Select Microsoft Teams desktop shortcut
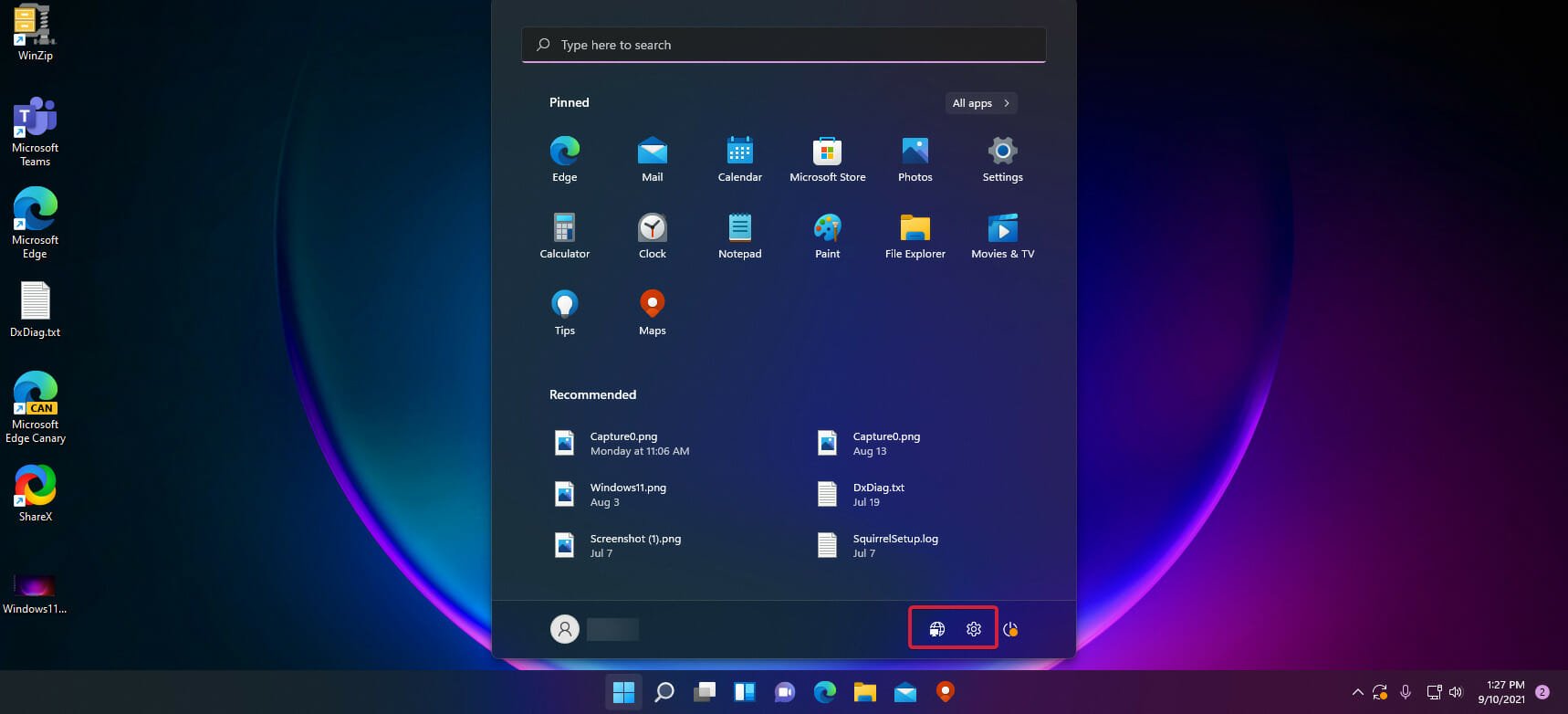Viewport: 1568px width, 714px height. [x=35, y=132]
